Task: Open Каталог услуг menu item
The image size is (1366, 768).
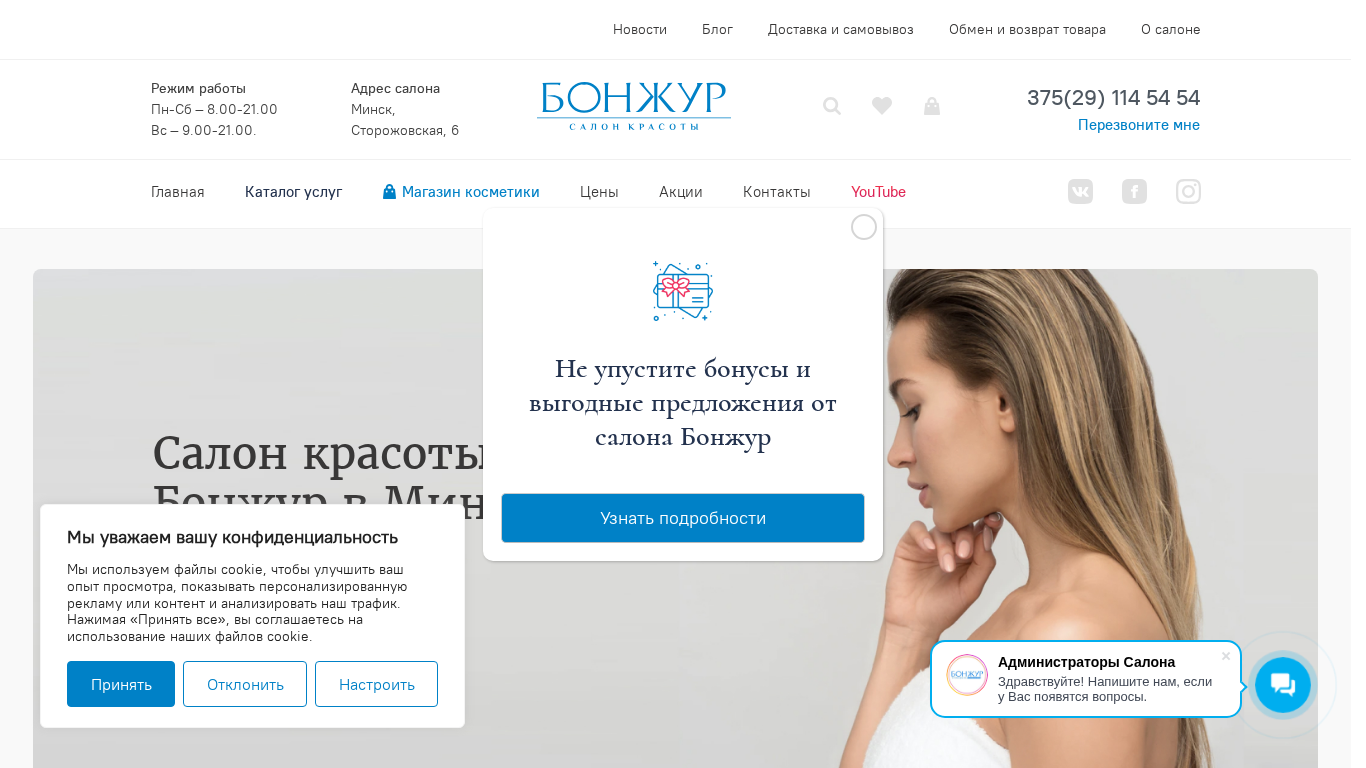Action: [x=294, y=192]
